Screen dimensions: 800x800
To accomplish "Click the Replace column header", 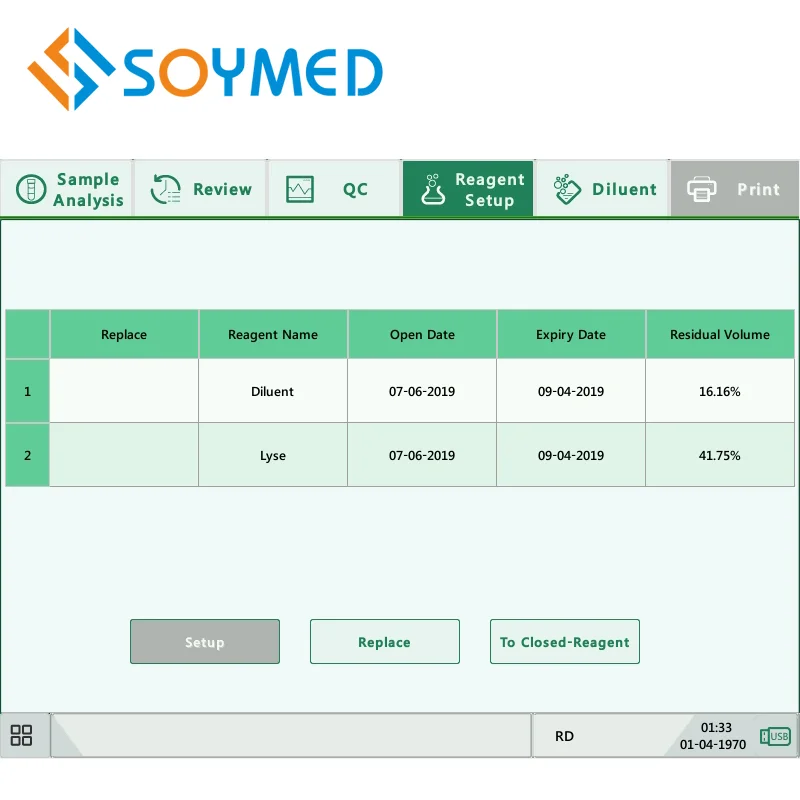I will point(124,334).
